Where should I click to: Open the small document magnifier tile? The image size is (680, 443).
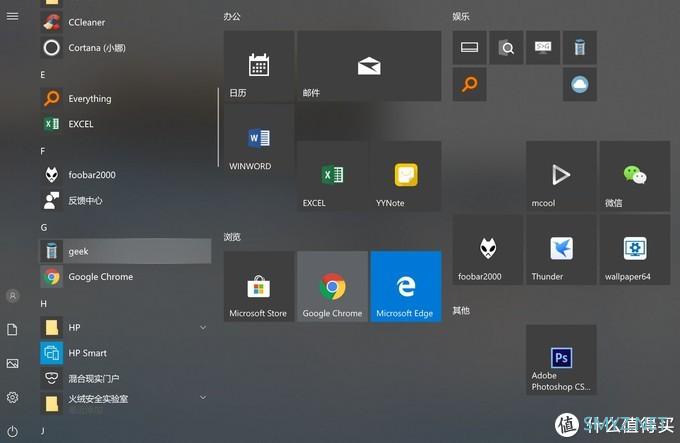[506, 47]
